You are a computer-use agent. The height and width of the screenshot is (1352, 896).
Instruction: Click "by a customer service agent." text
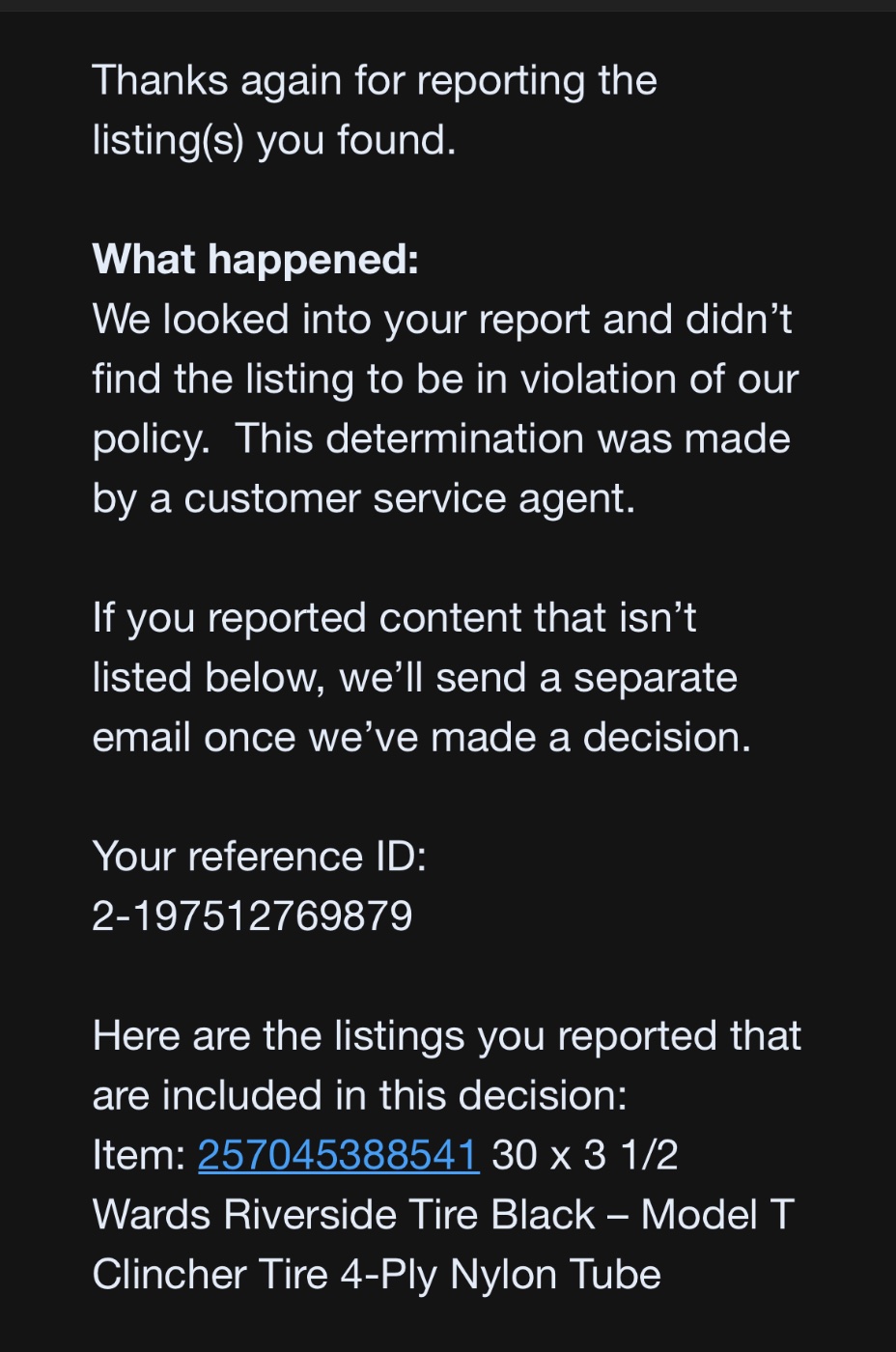click(x=364, y=498)
